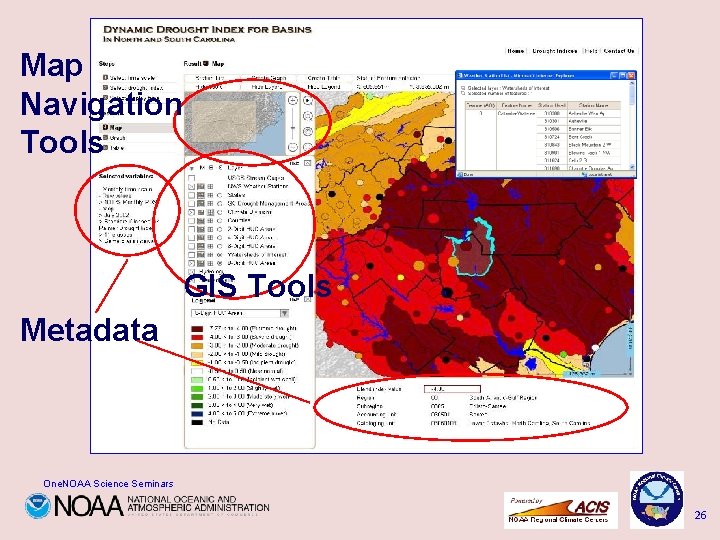Image resolution: width=720 pixels, height=540 pixels.
Task: Click the Create Table toolbar button
Action: (x=324, y=78)
